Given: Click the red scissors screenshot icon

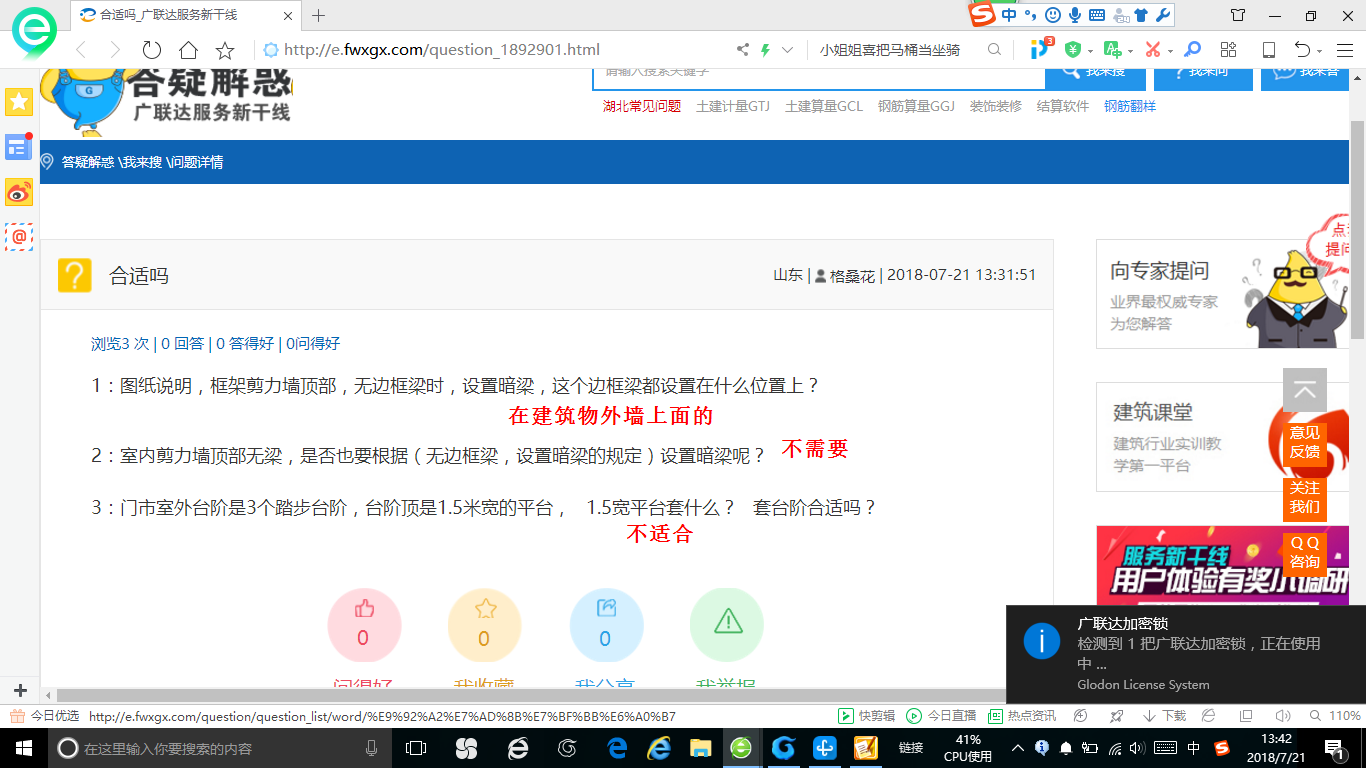Looking at the screenshot, I should (x=1153, y=50).
